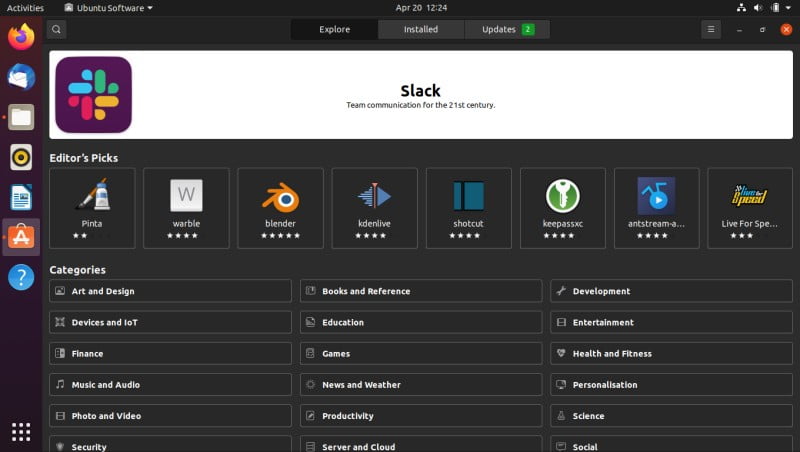The image size is (800, 452).
Task: Open LibreOffice Writer from the dock
Action: [x=21, y=197]
